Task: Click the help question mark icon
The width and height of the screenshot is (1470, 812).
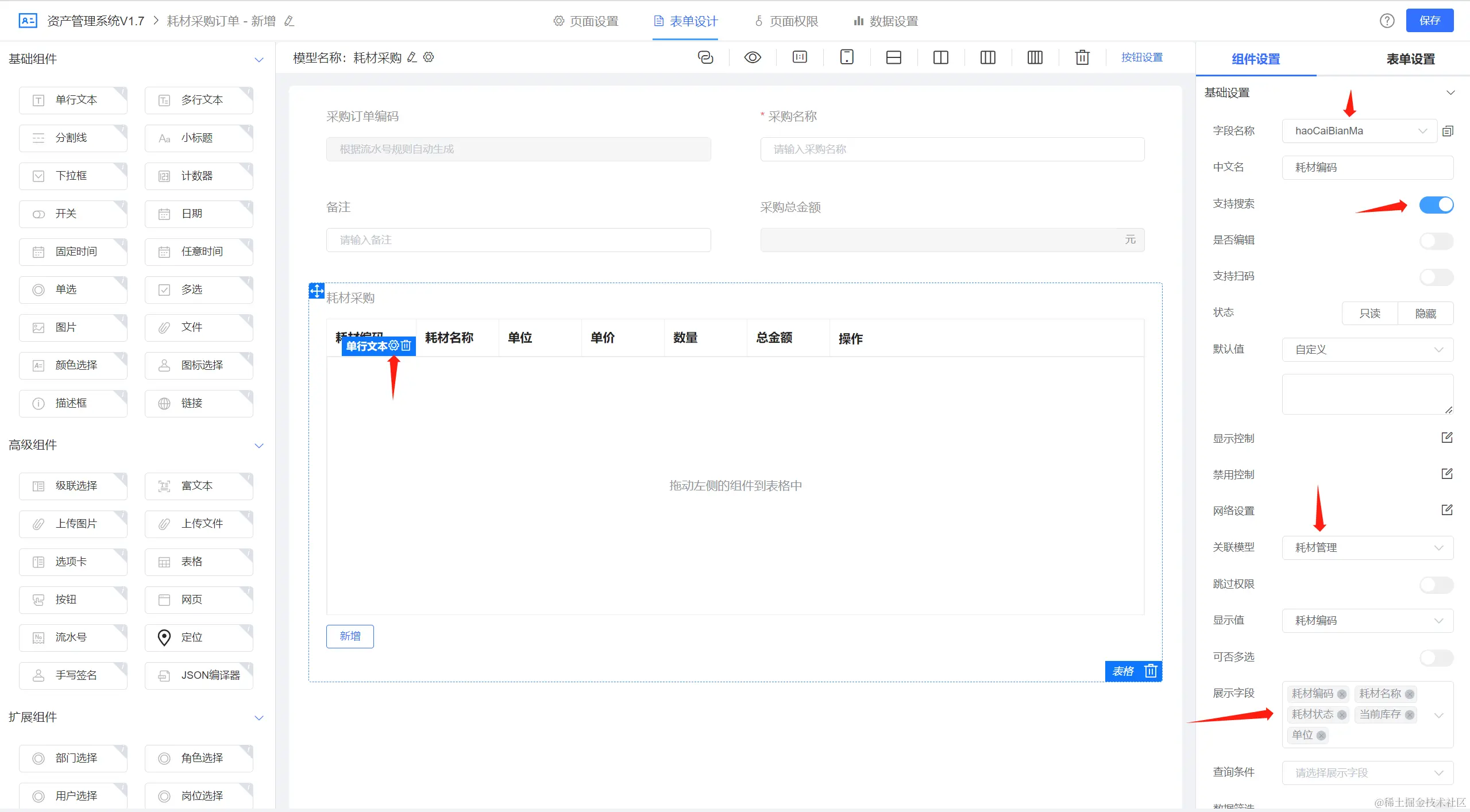Action: (x=1387, y=21)
